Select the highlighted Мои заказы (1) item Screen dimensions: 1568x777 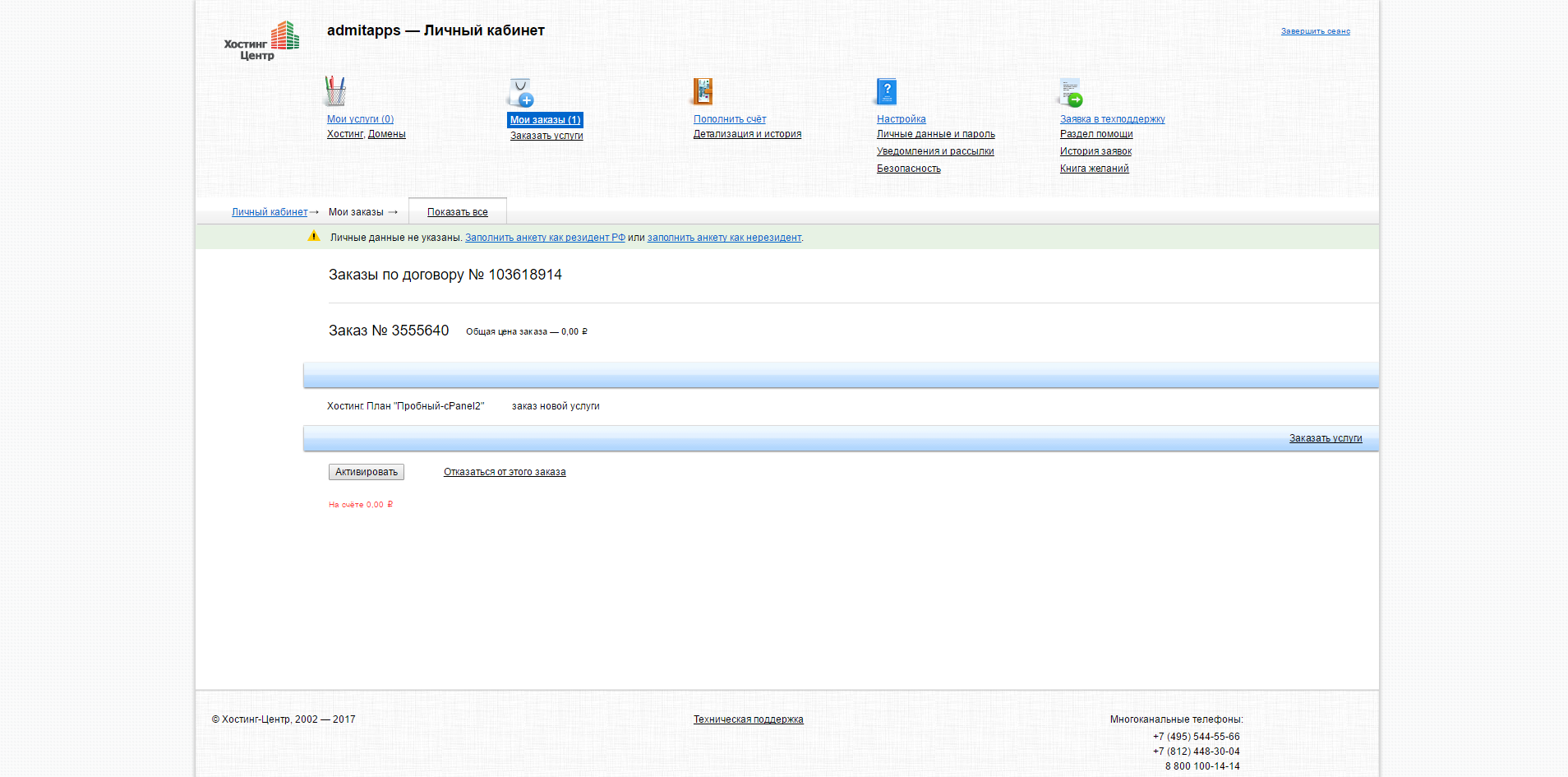click(545, 120)
